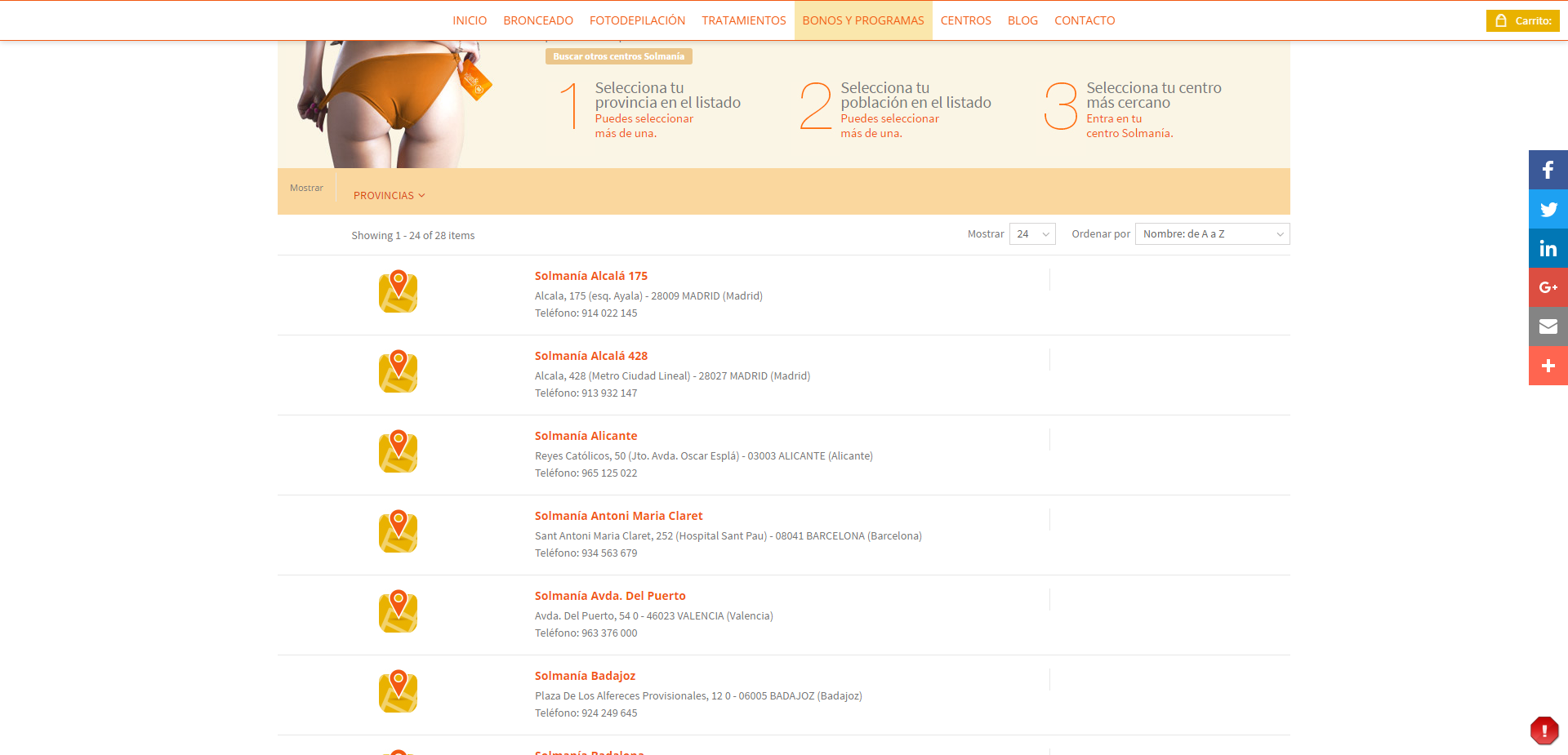Click map pin icon for Avda. Del Puerto
This screenshot has height=755, width=1568.
[398, 611]
